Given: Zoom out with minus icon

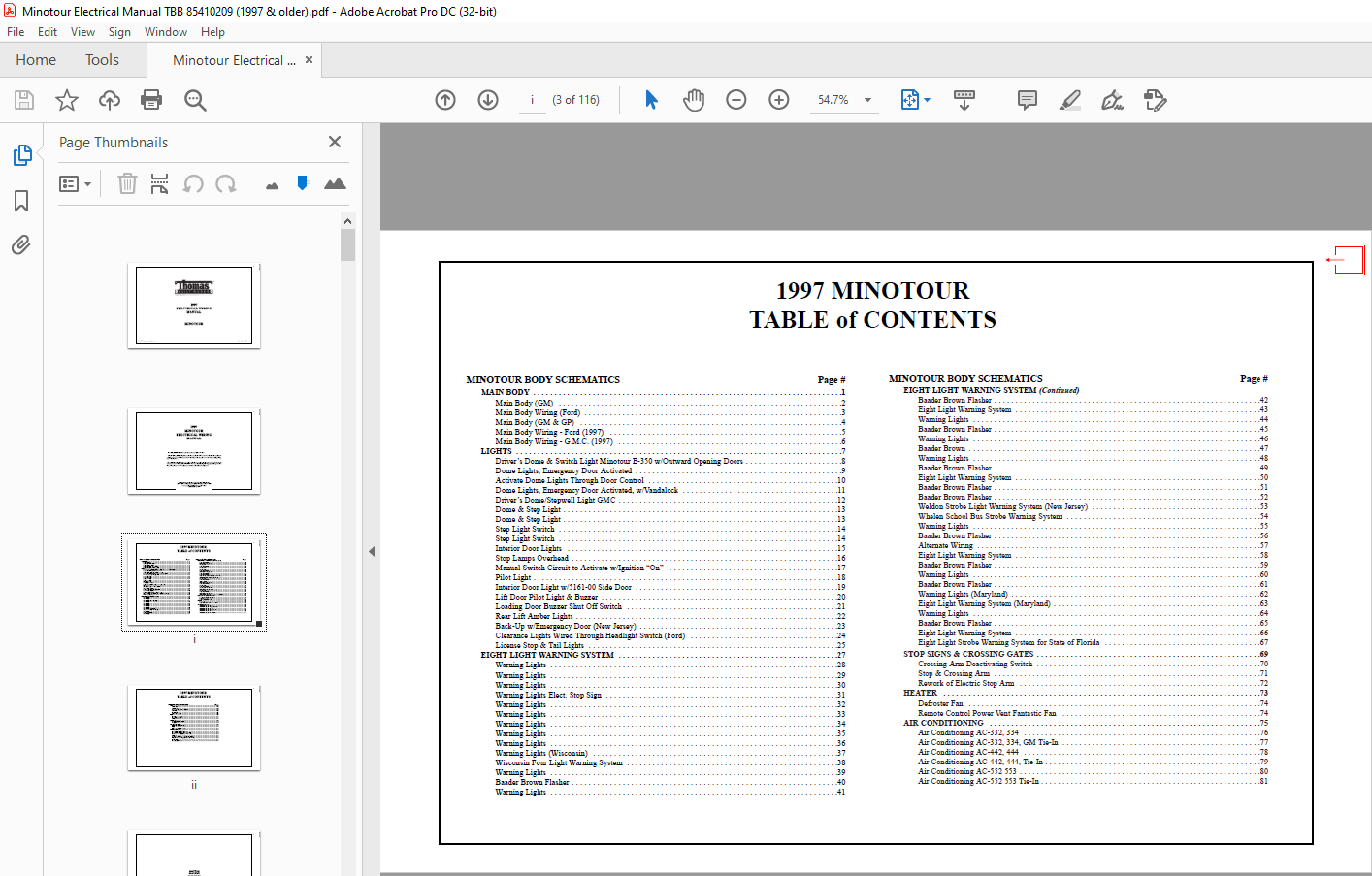Looking at the screenshot, I should pyautogui.click(x=736, y=100).
